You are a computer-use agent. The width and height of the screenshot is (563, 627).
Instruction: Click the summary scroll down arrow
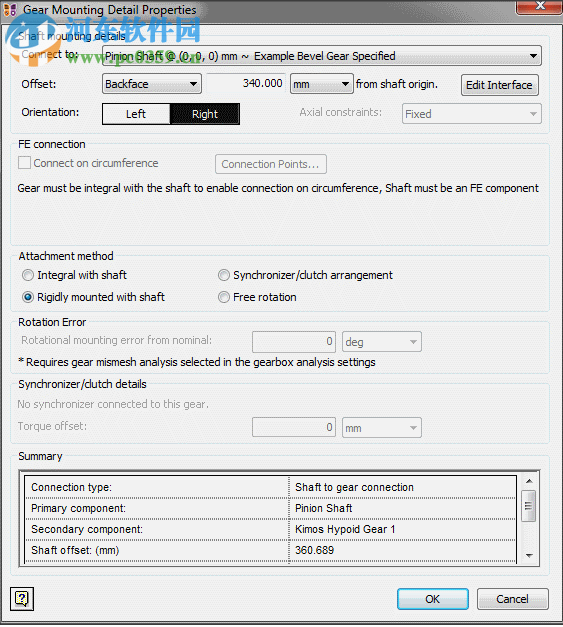pyautogui.click(x=529, y=556)
